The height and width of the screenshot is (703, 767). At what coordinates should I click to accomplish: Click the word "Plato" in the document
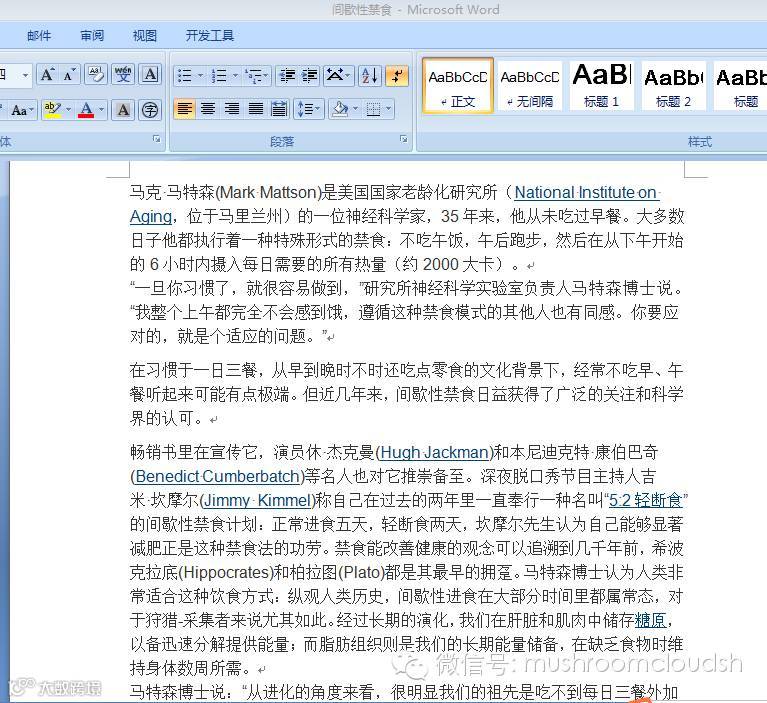pyautogui.click(x=361, y=572)
